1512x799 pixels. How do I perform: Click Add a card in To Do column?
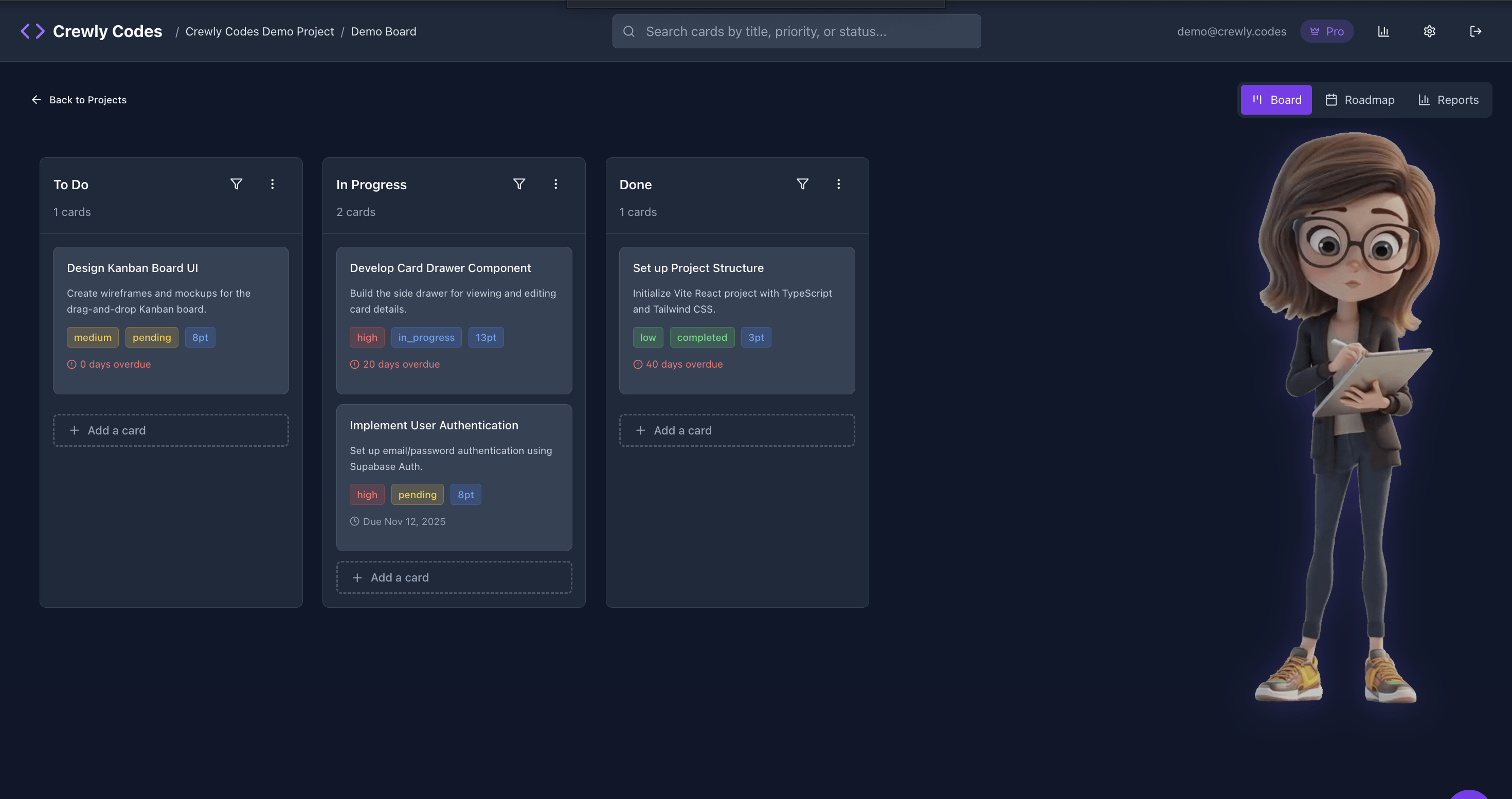pyautogui.click(x=171, y=430)
